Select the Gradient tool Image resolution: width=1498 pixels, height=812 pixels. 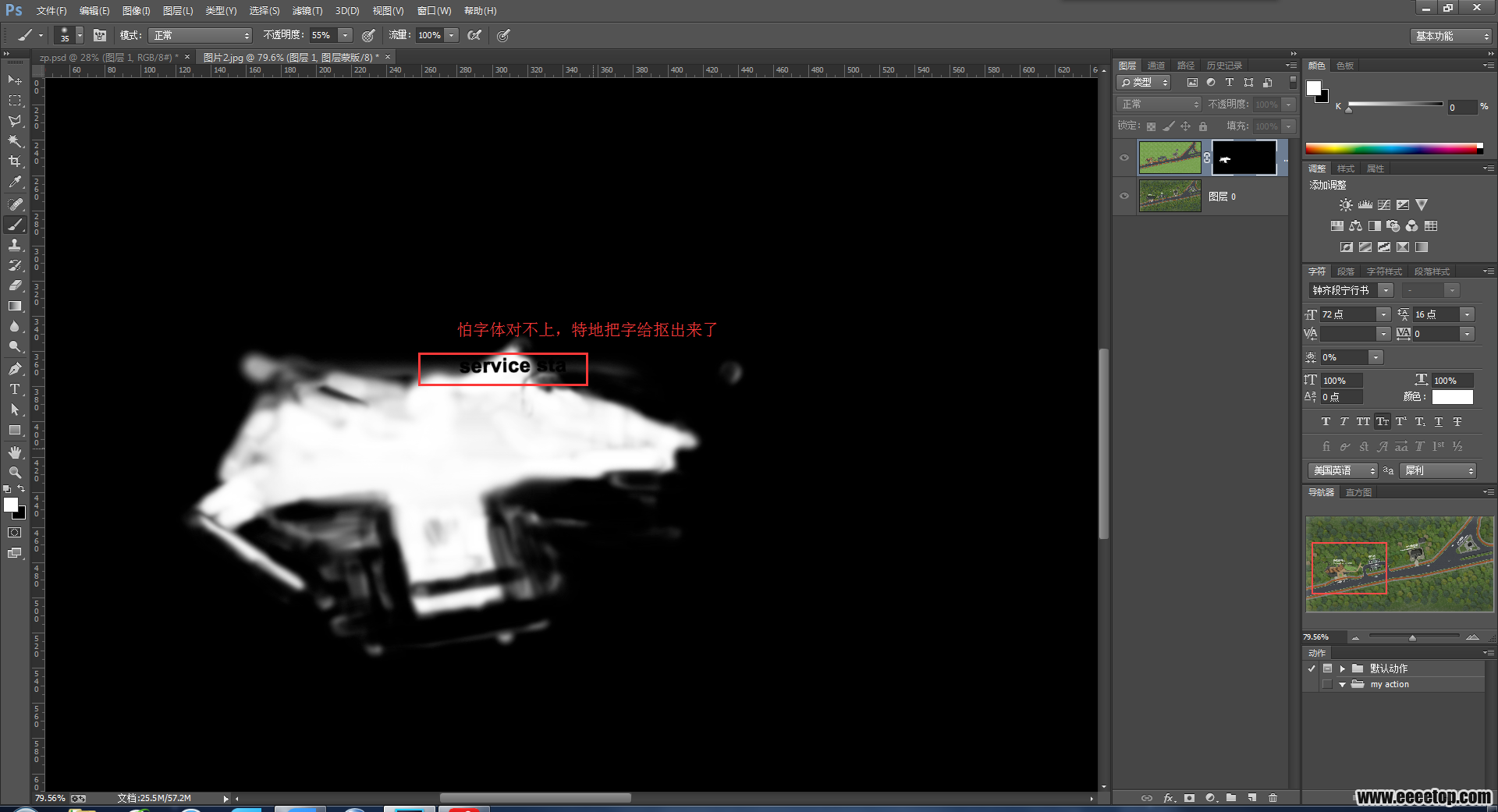coord(15,306)
